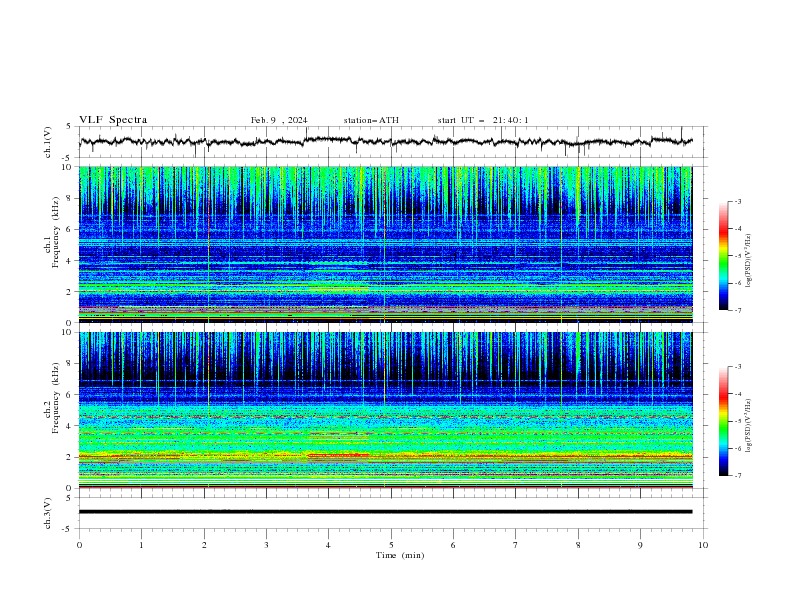Click the "ch.3(V)" axis label

48,513
